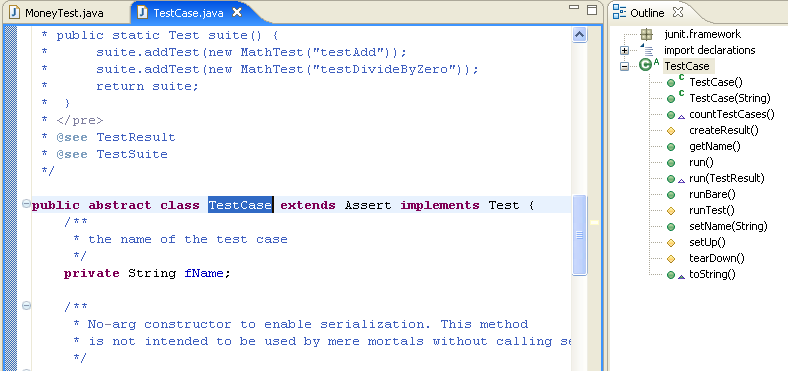Collapse the TestCase class node
Viewport: 788px width, 371px height.
(625, 66)
